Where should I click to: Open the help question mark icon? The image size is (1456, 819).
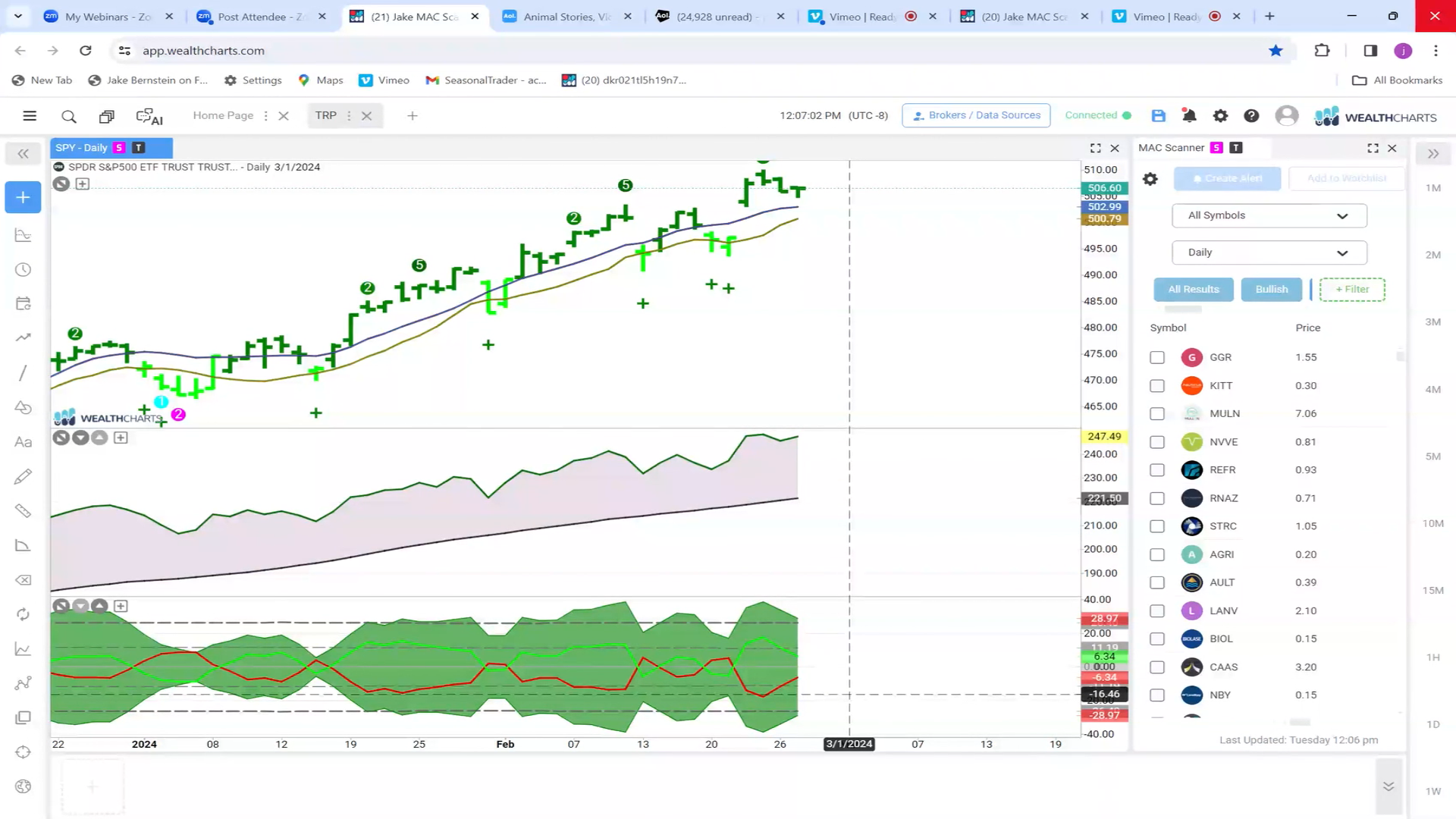[1251, 115]
